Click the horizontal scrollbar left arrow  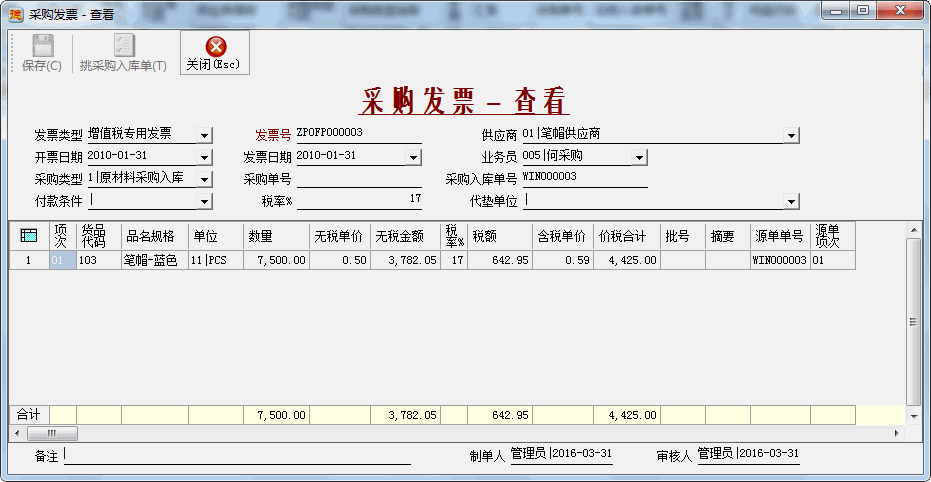[x=15, y=433]
